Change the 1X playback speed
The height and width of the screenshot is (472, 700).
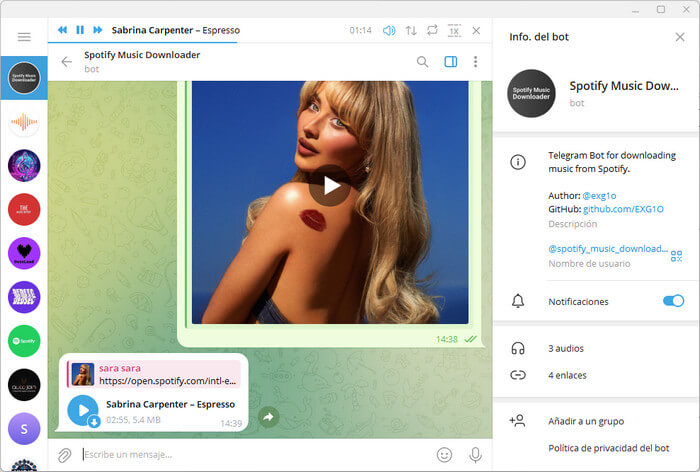pyautogui.click(x=454, y=30)
